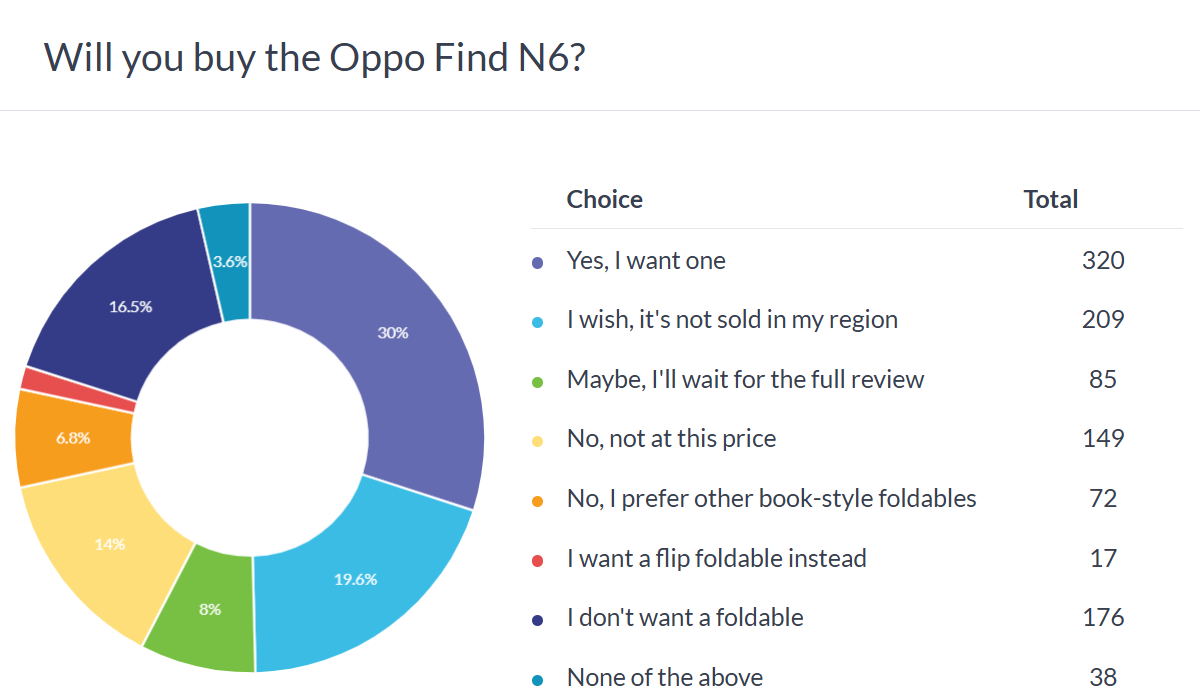
Task: Select the dark navy 16.5% slice
Action: (130, 305)
